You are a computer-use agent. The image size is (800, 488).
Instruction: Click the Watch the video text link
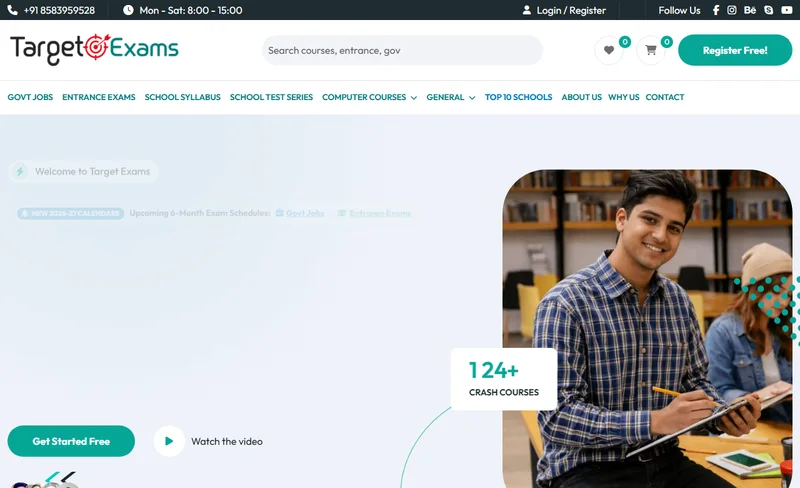227,442
